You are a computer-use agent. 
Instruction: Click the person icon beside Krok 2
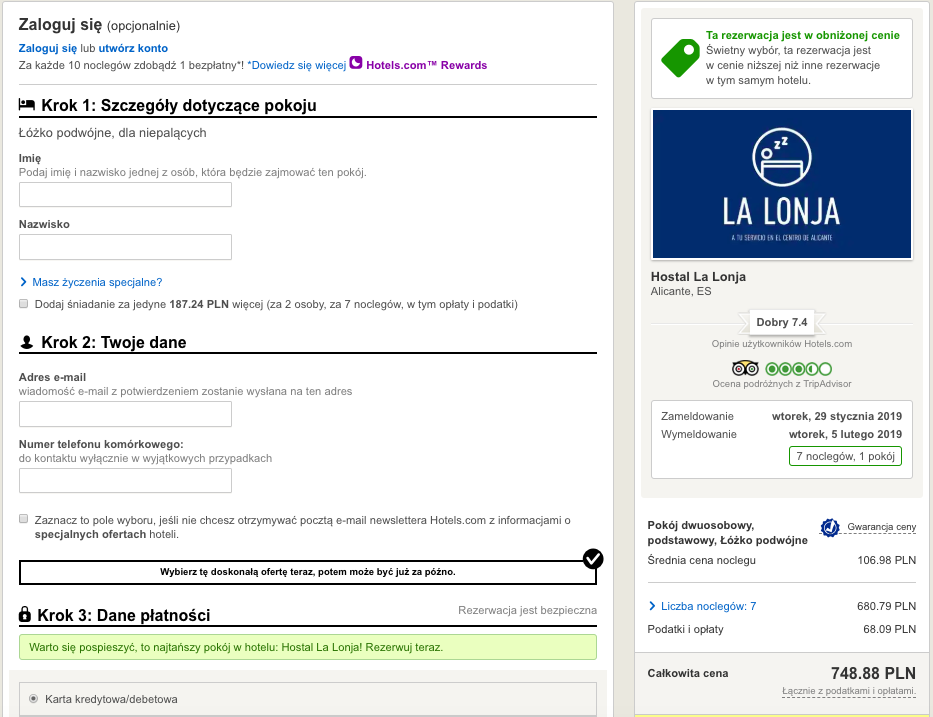tap(27, 343)
